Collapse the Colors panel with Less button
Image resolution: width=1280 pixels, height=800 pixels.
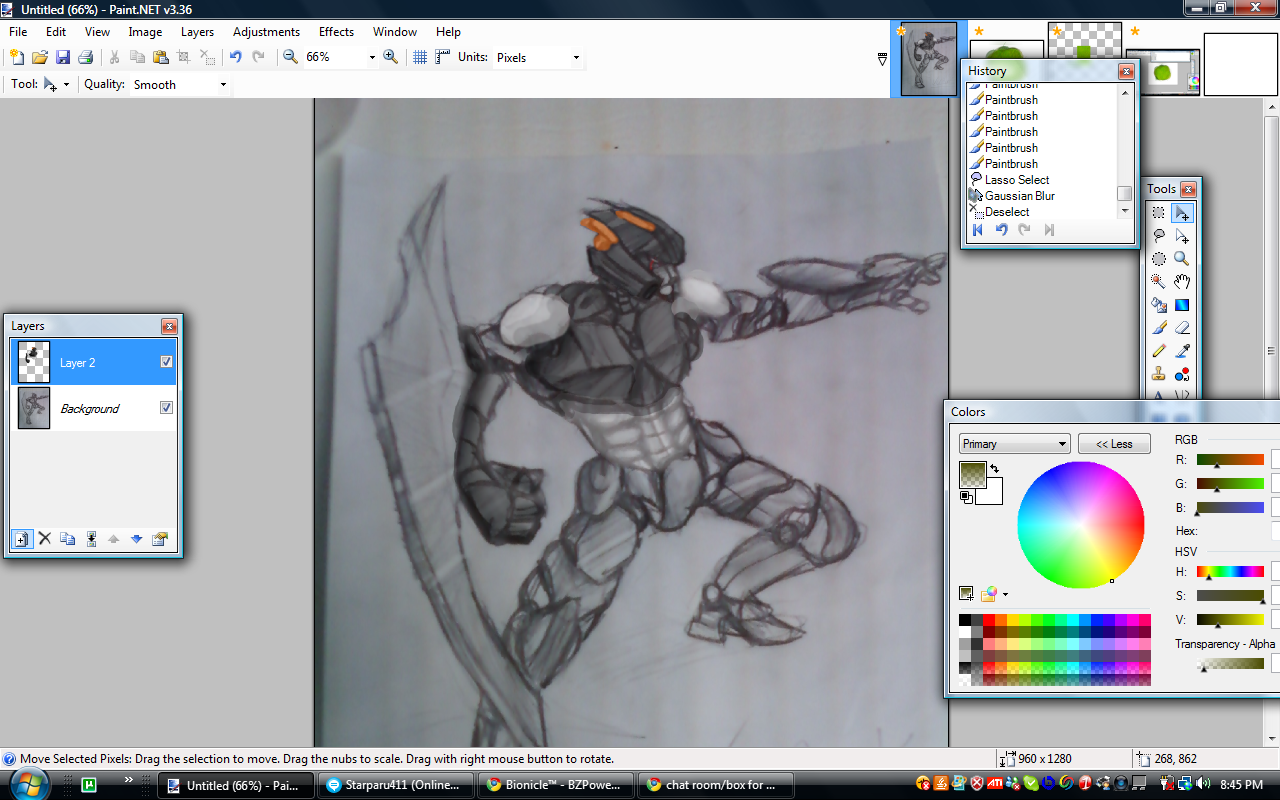point(1113,443)
